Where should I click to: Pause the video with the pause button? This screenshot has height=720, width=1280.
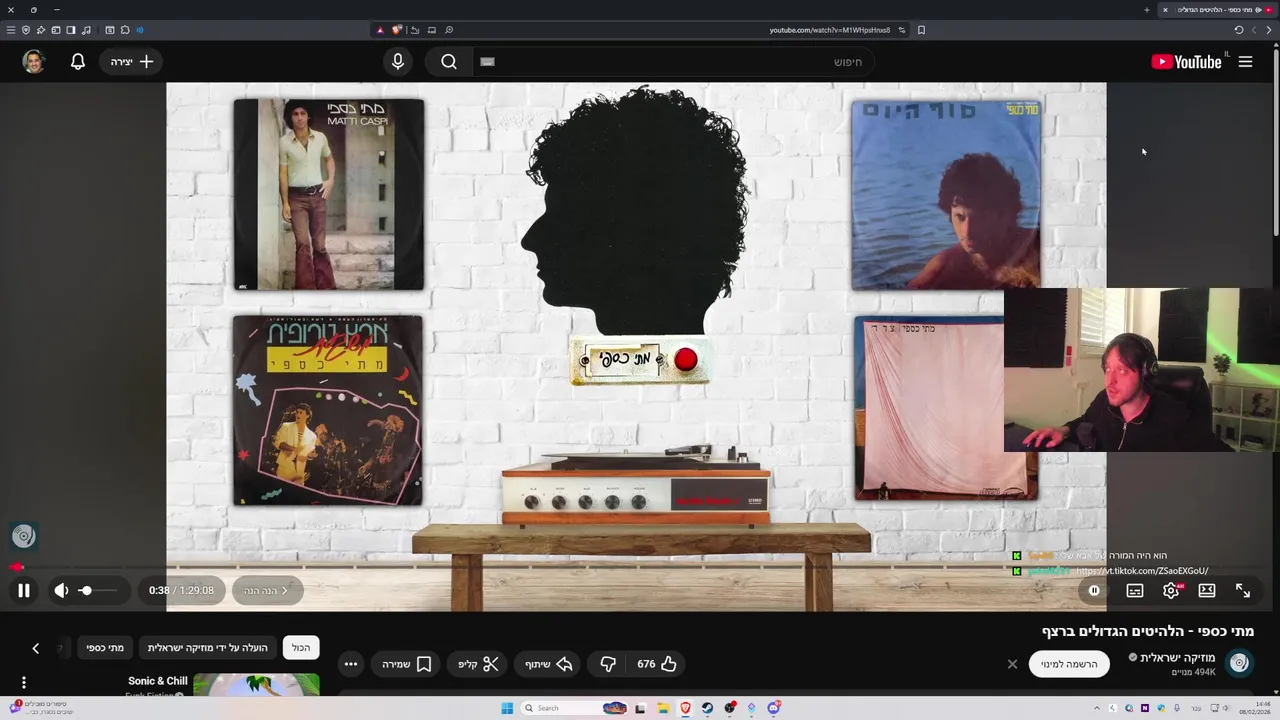[x=24, y=591]
